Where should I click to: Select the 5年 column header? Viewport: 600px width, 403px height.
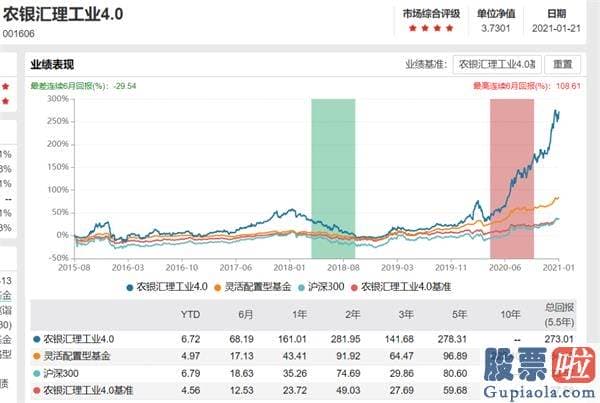[x=459, y=315]
